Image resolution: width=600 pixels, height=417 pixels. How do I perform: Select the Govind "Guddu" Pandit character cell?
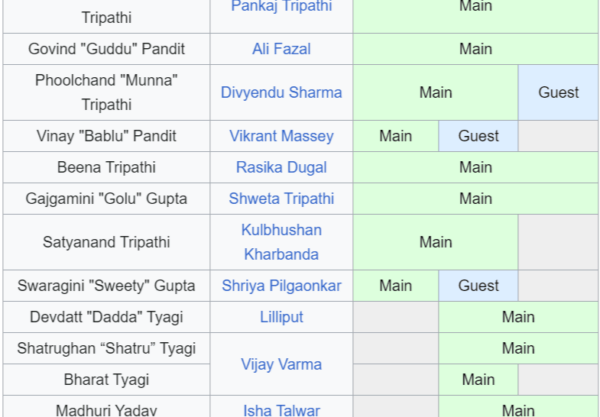[106, 49]
